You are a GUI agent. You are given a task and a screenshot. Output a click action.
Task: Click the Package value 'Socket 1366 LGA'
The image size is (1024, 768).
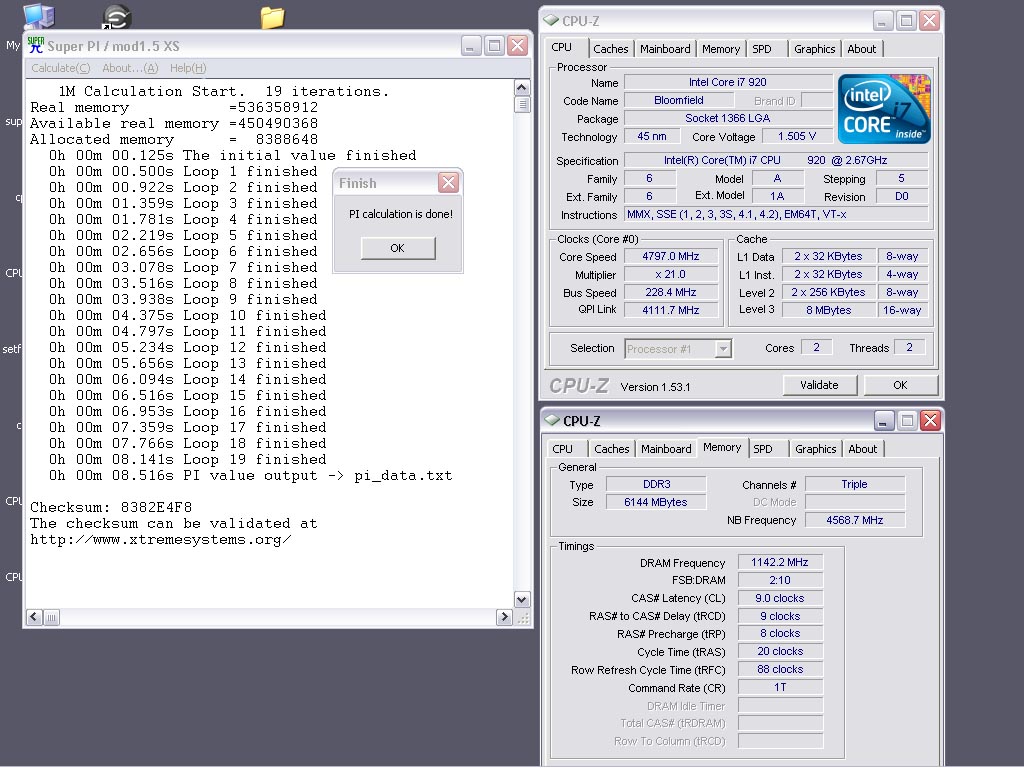(728, 118)
